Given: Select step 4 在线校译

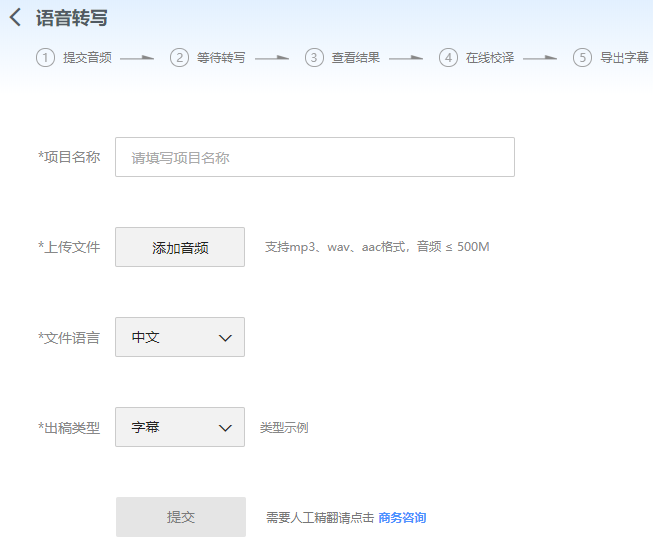Looking at the screenshot, I should pos(477,57).
